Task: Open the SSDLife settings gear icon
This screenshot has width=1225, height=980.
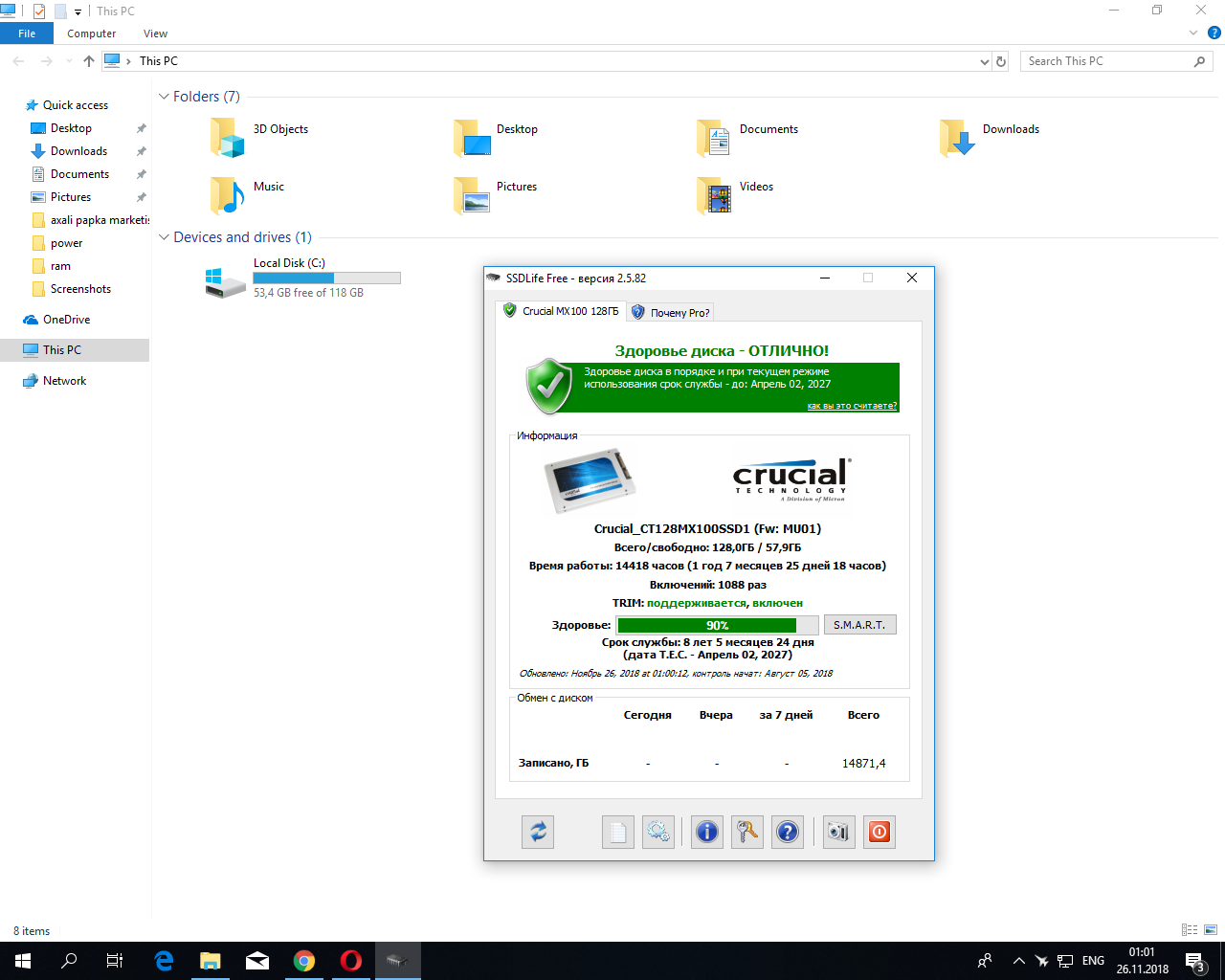Action: tap(658, 832)
